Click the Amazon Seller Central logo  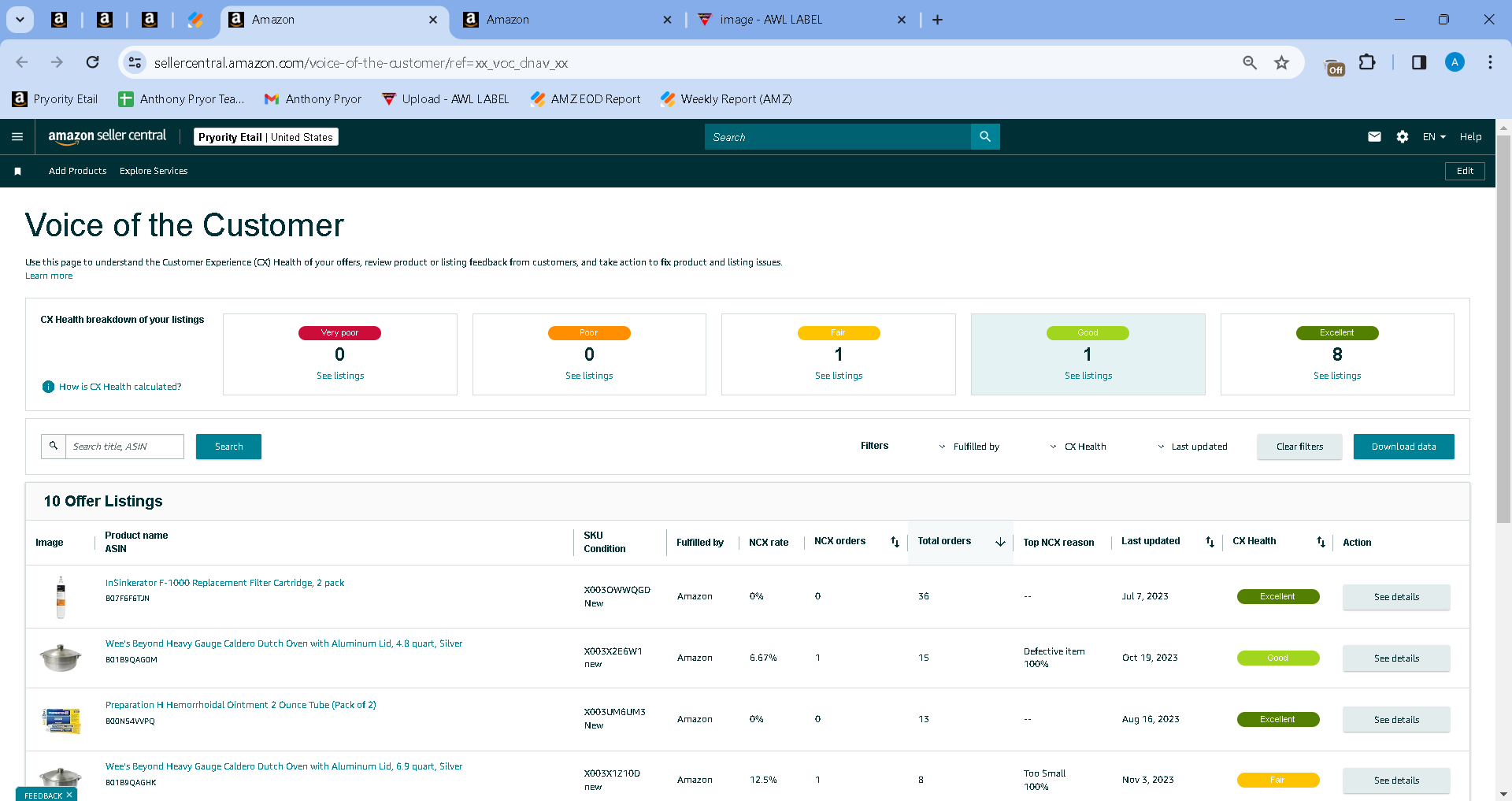(x=107, y=136)
